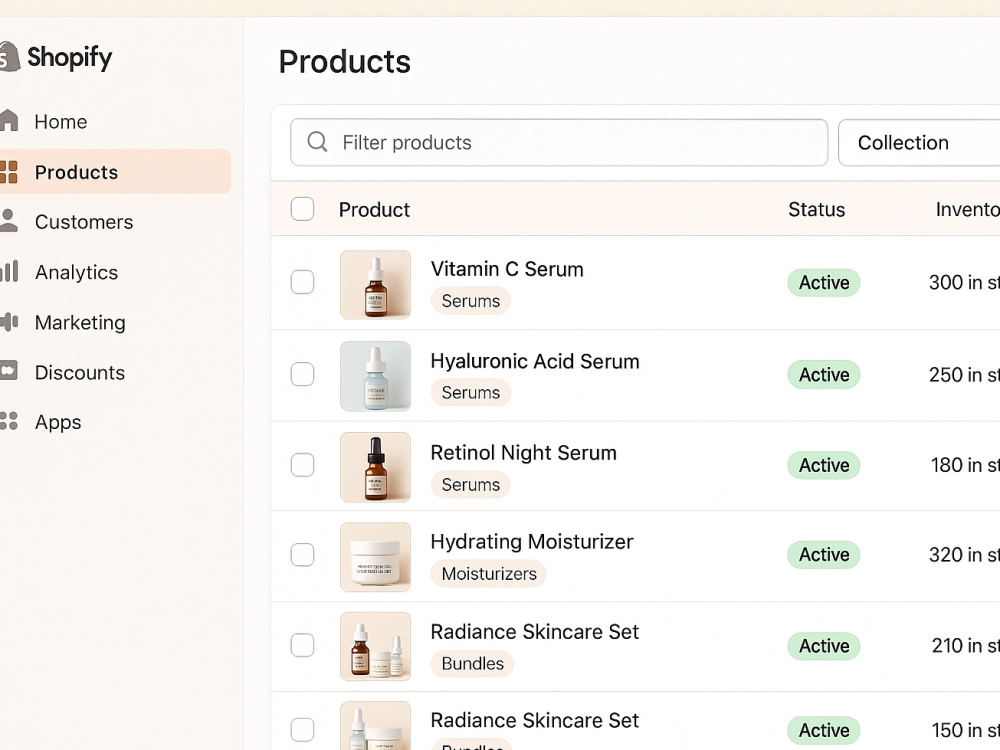Check the Vitamin C Serum row checkbox
The height and width of the screenshot is (750, 1000).
click(302, 282)
